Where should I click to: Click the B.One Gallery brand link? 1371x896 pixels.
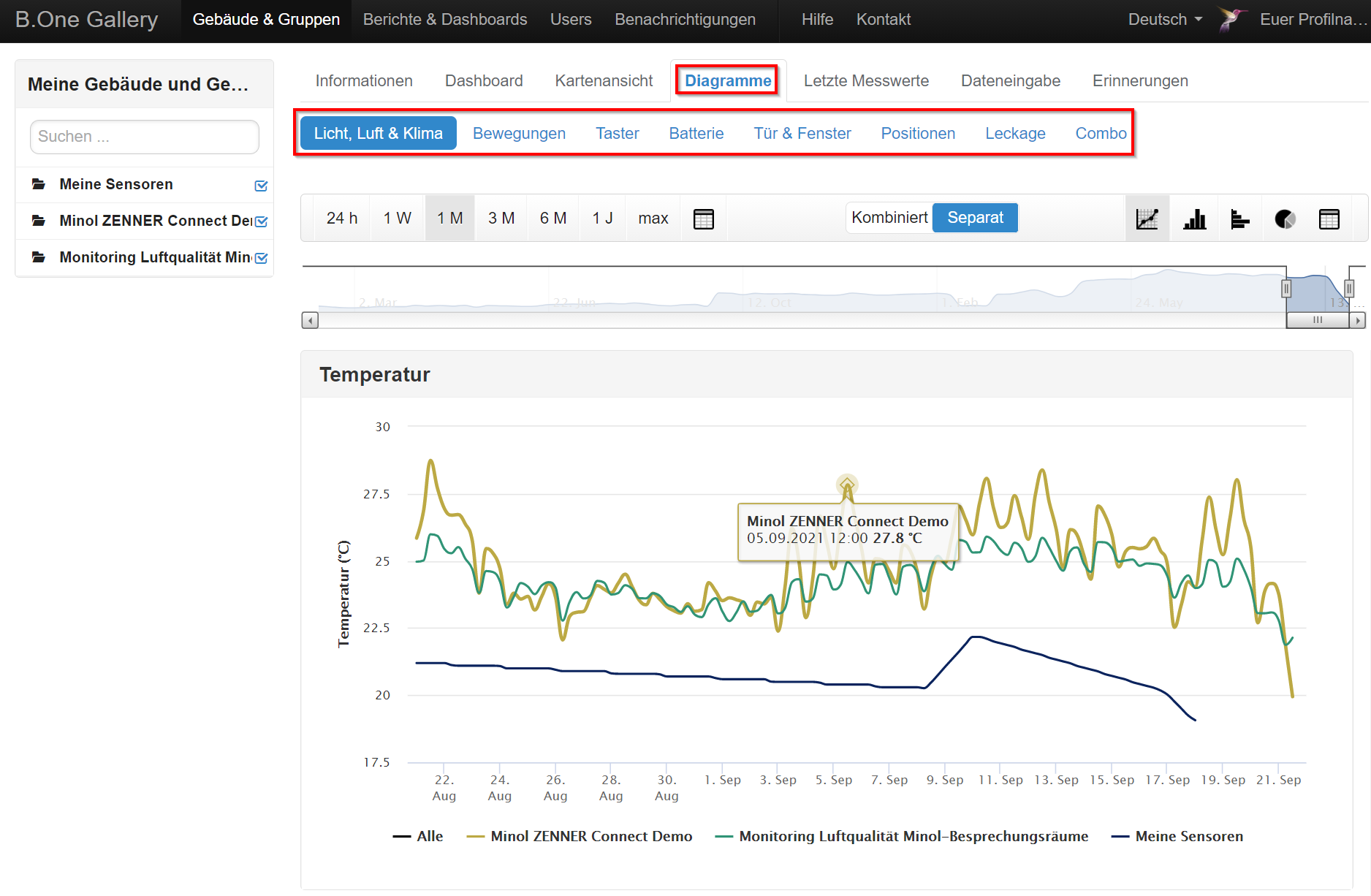pyautogui.click(x=87, y=20)
